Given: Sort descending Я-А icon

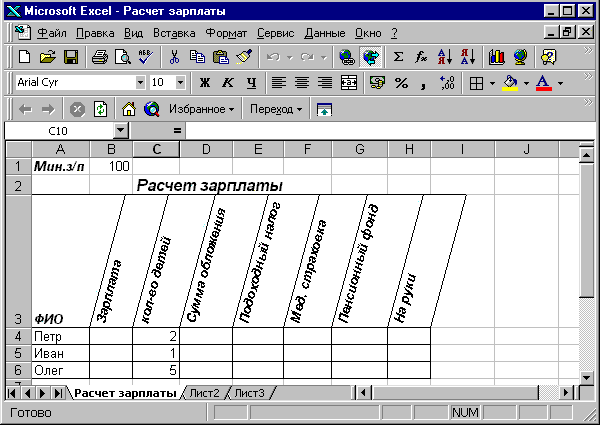Looking at the screenshot, I should pyautogui.click(x=468, y=57).
